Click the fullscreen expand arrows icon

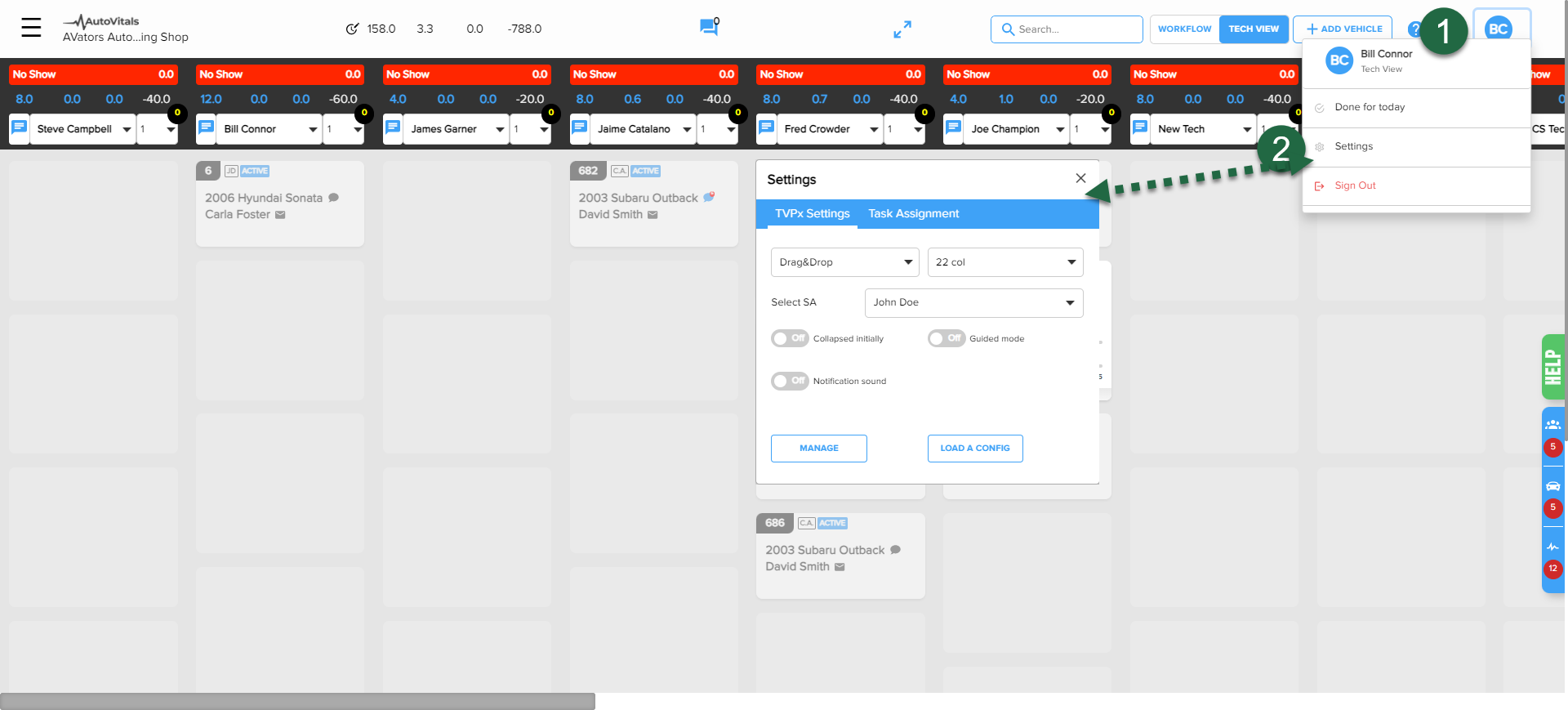(902, 29)
